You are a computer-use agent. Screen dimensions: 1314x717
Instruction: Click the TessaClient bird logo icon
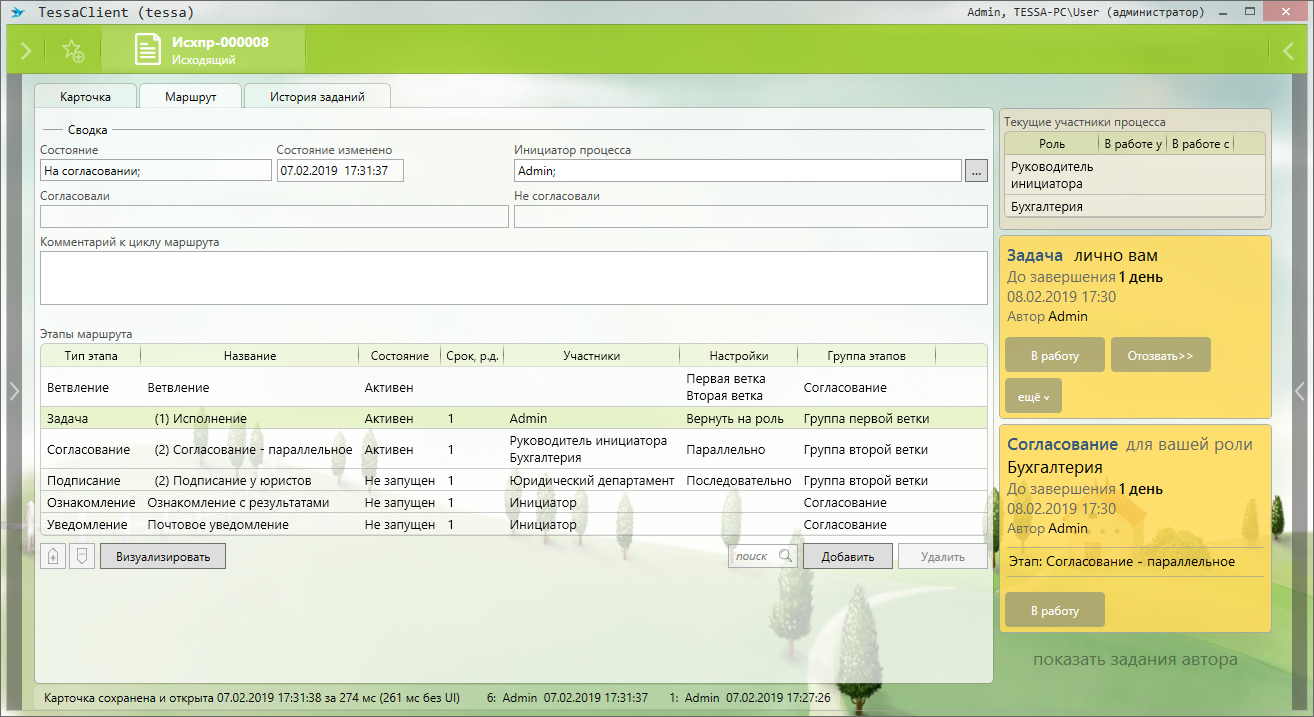point(17,13)
